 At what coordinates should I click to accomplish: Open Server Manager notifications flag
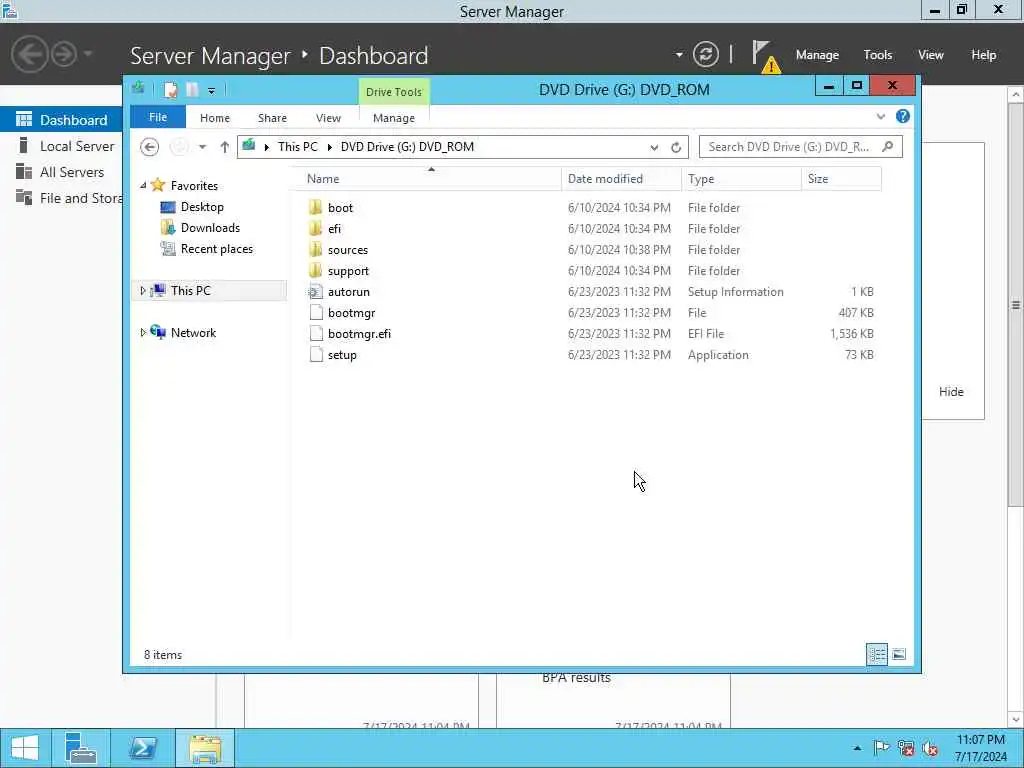(765, 56)
